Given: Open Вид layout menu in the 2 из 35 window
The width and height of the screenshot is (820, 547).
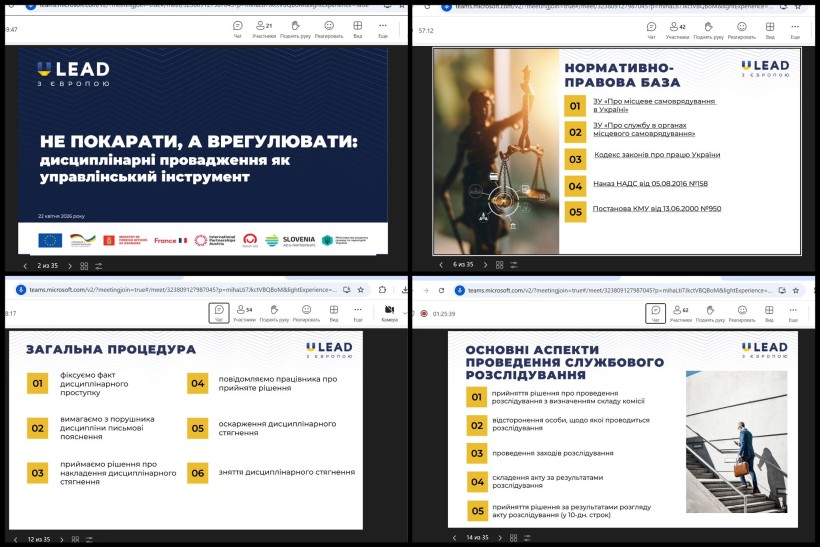Looking at the screenshot, I should (x=358, y=29).
